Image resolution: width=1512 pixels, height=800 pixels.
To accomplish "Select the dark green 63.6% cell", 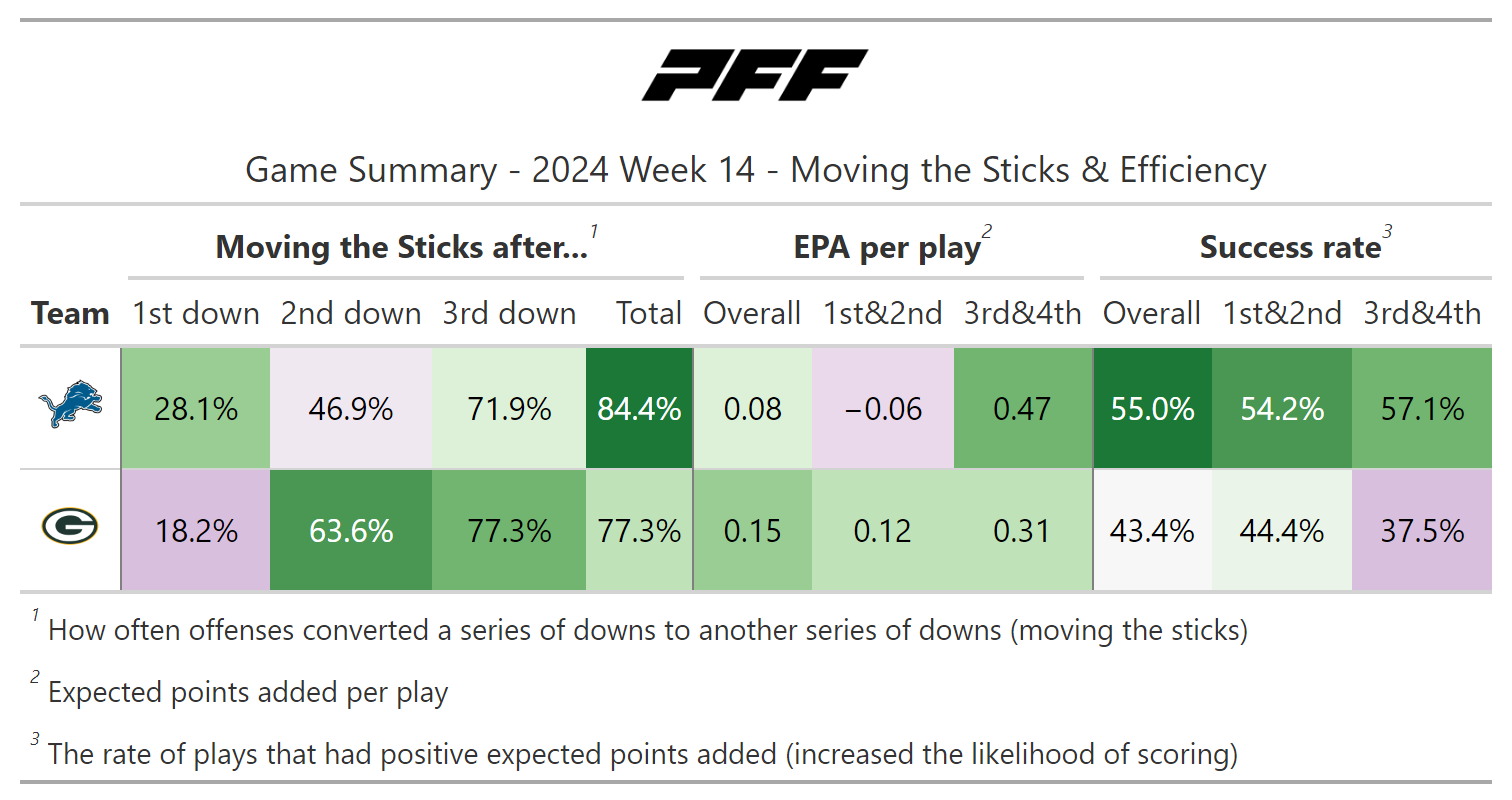I will (x=351, y=530).
